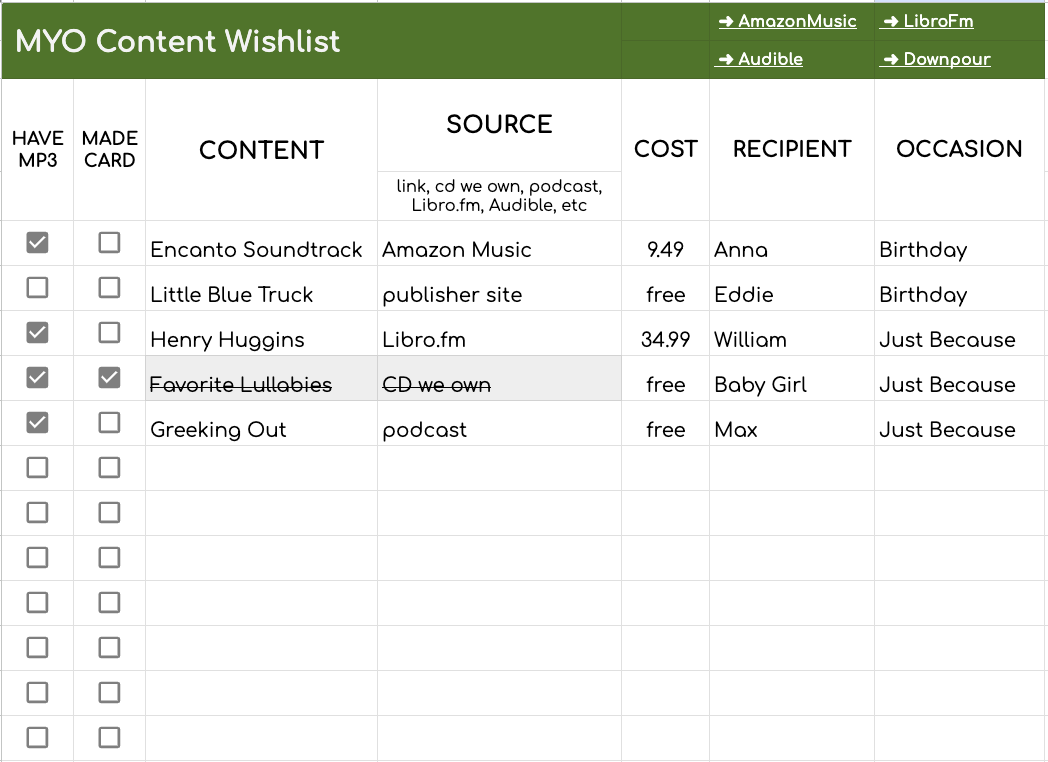Select the RECIPIENT column header
Screen dimensions: 1048x762
click(792, 149)
